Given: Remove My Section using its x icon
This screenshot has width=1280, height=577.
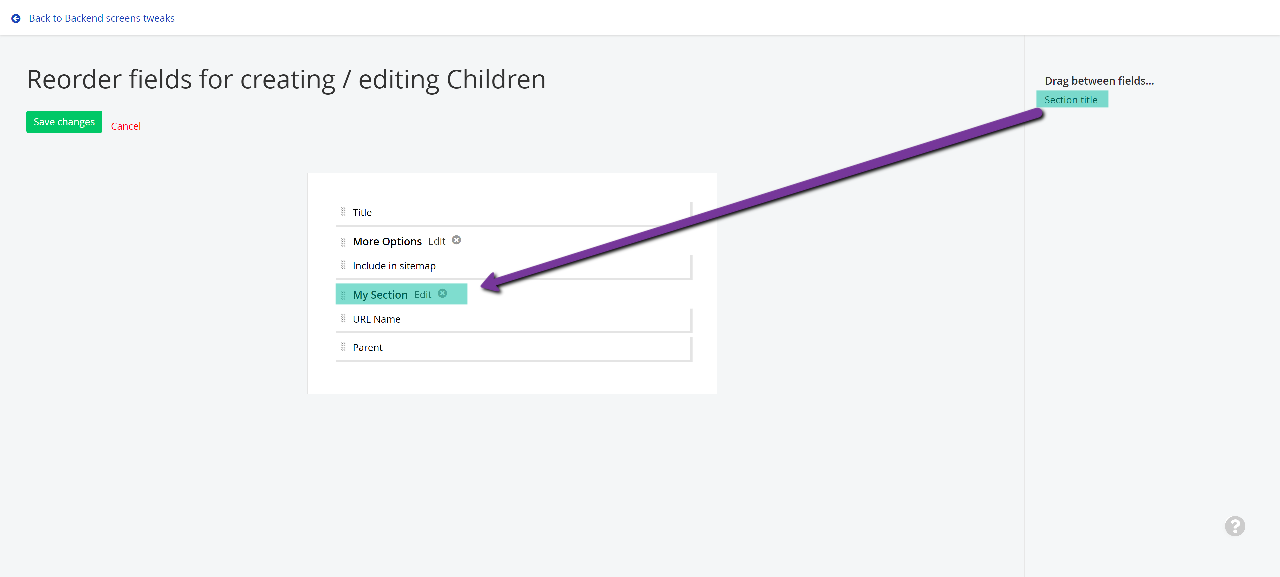Looking at the screenshot, I should 443,294.
